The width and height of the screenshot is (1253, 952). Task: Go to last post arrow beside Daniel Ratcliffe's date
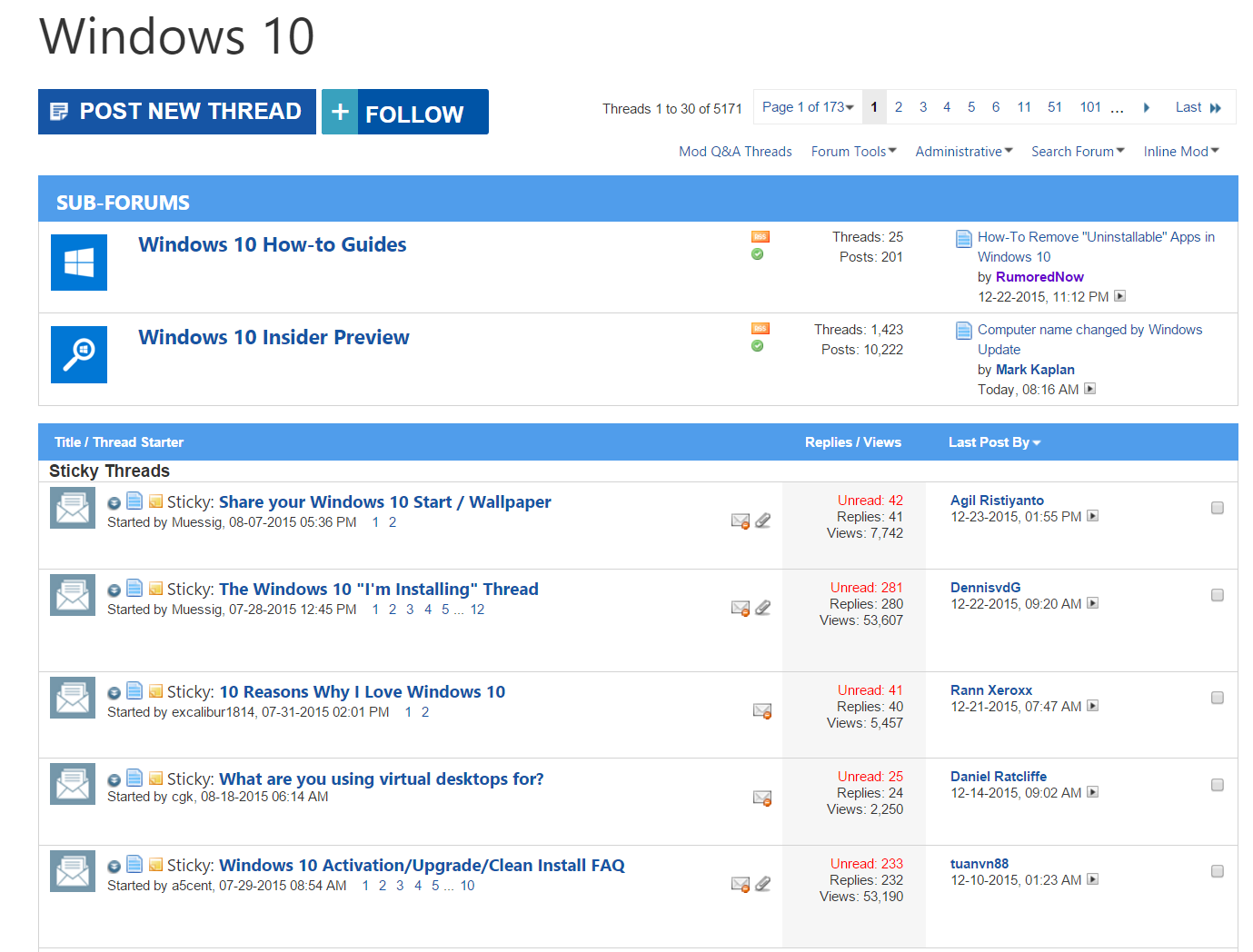tap(1093, 792)
